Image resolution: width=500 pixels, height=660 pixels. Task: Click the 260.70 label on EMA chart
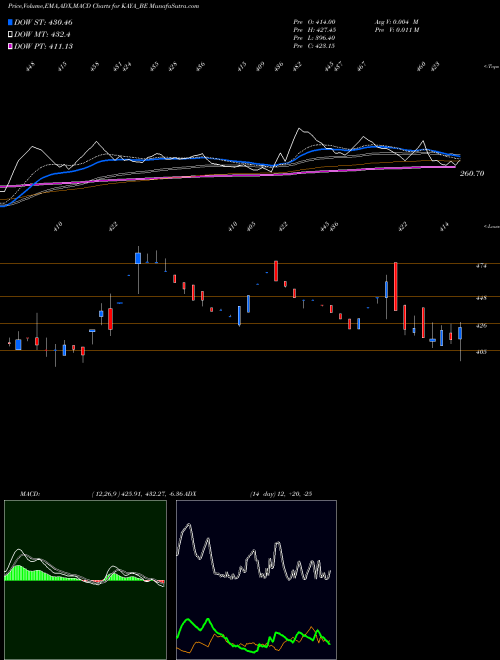coord(472,173)
